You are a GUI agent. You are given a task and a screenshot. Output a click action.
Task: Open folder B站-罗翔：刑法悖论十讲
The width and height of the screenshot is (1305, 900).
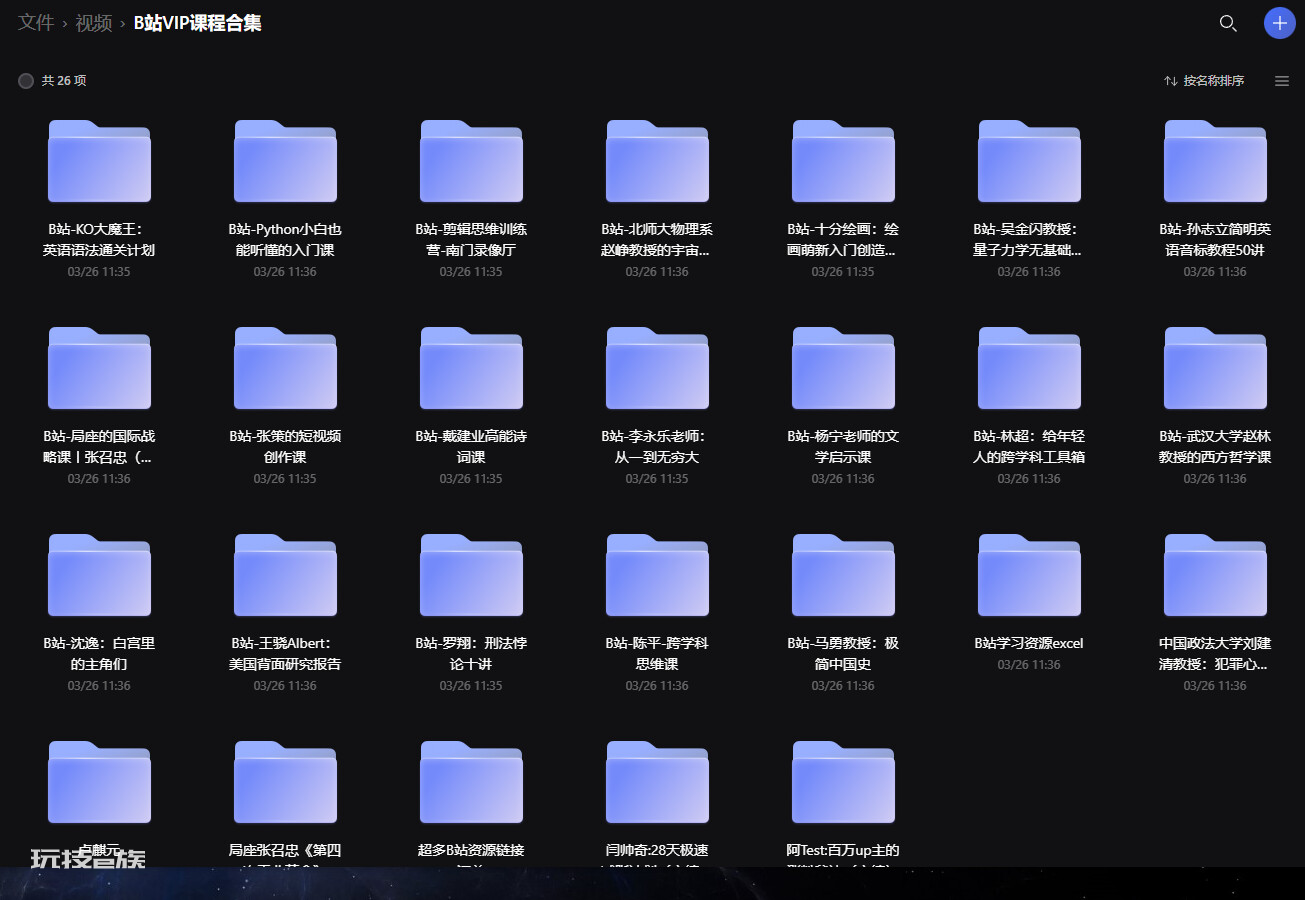click(471, 575)
